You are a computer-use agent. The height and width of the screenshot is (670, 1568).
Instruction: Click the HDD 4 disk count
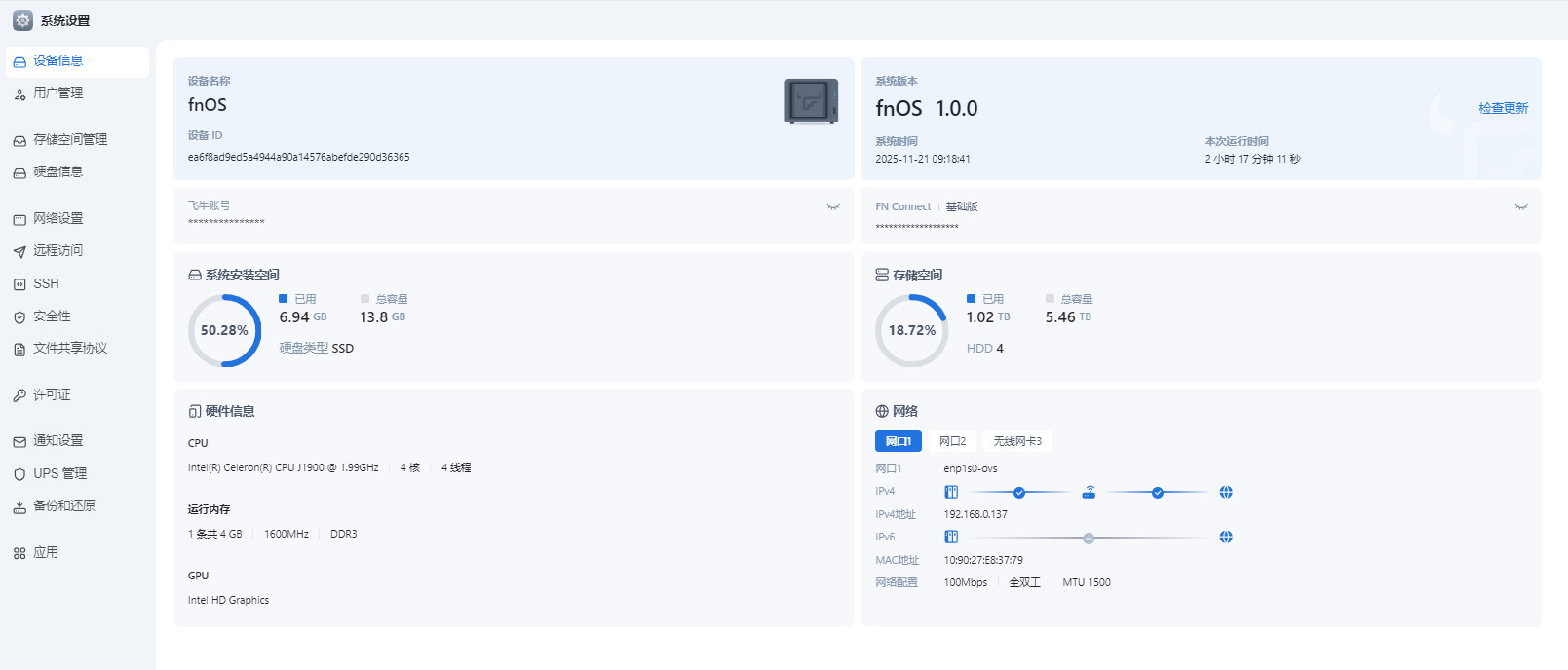point(985,348)
